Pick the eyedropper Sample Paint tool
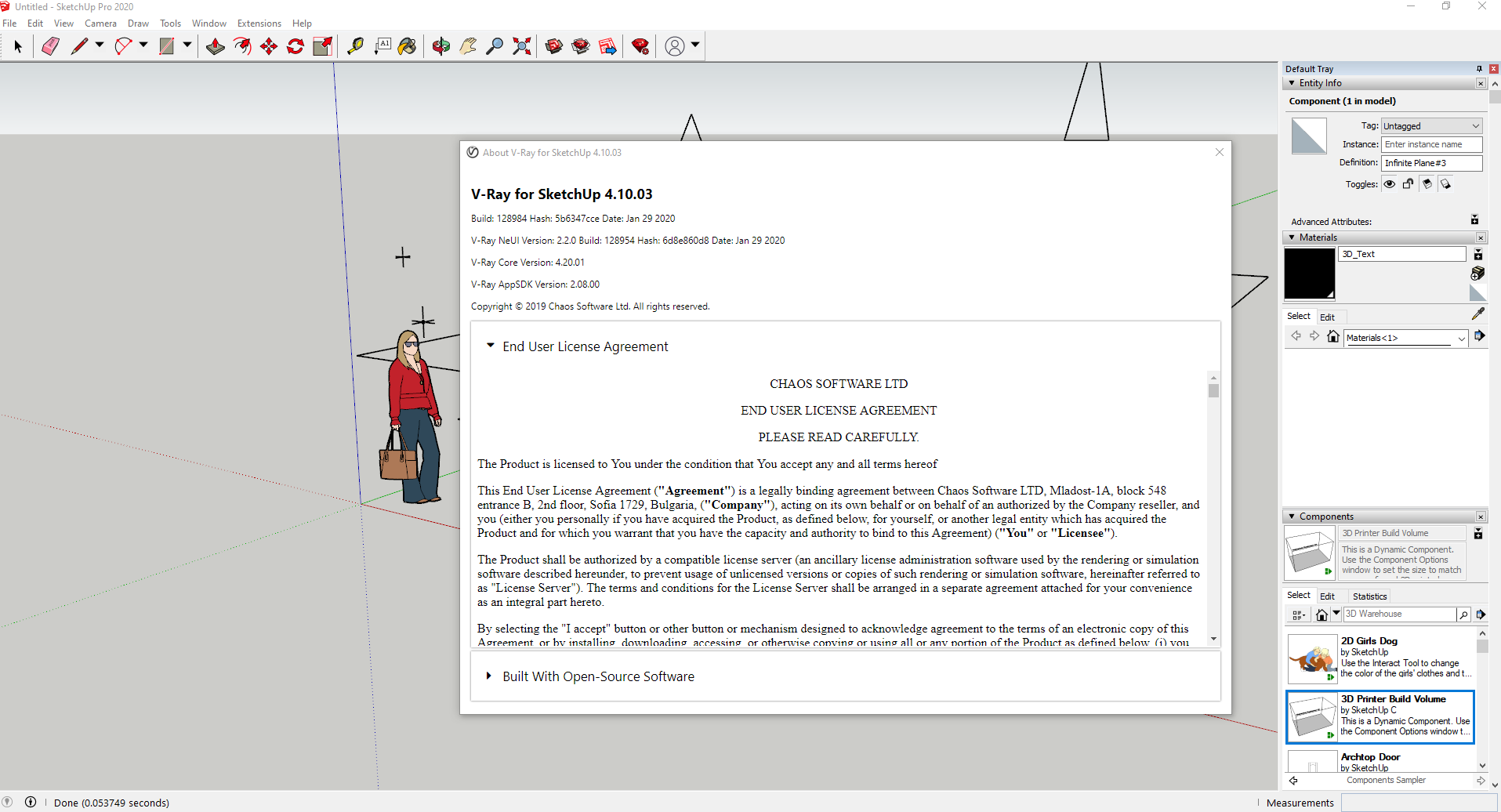The width and height of the screenshot is (1501, 812). coord(1478,314)
